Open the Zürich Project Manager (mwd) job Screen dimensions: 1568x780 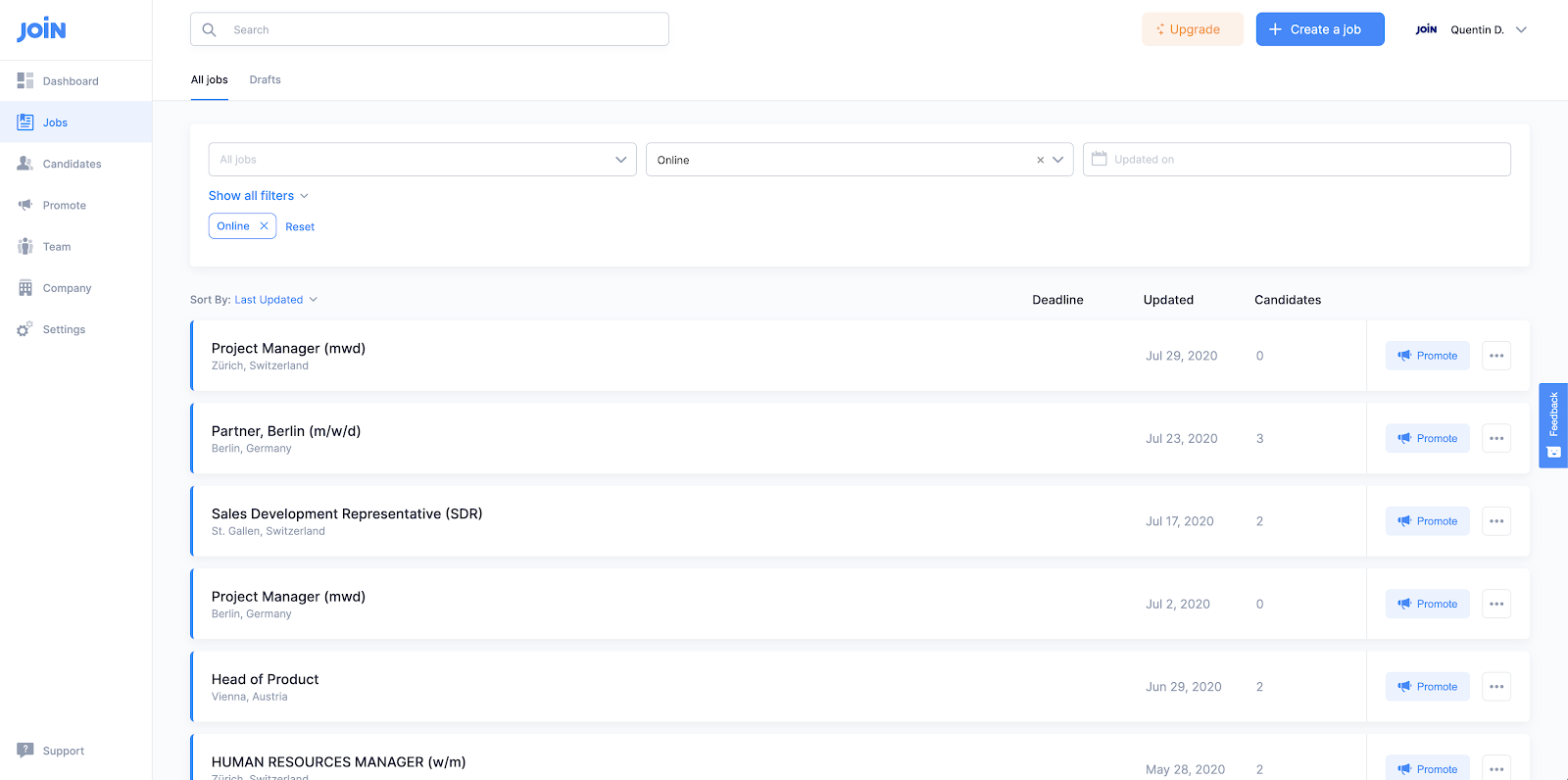click(x=288, y=349)
